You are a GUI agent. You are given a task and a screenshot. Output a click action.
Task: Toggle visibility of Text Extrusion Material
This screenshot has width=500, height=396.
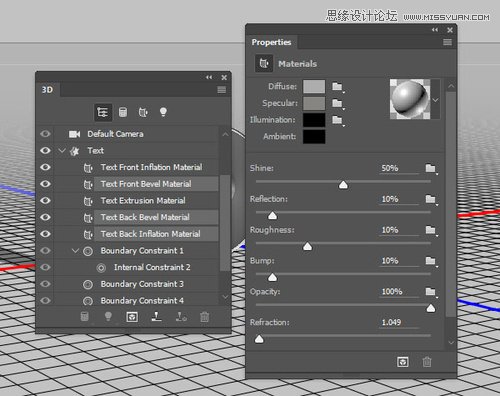[45, 201]
